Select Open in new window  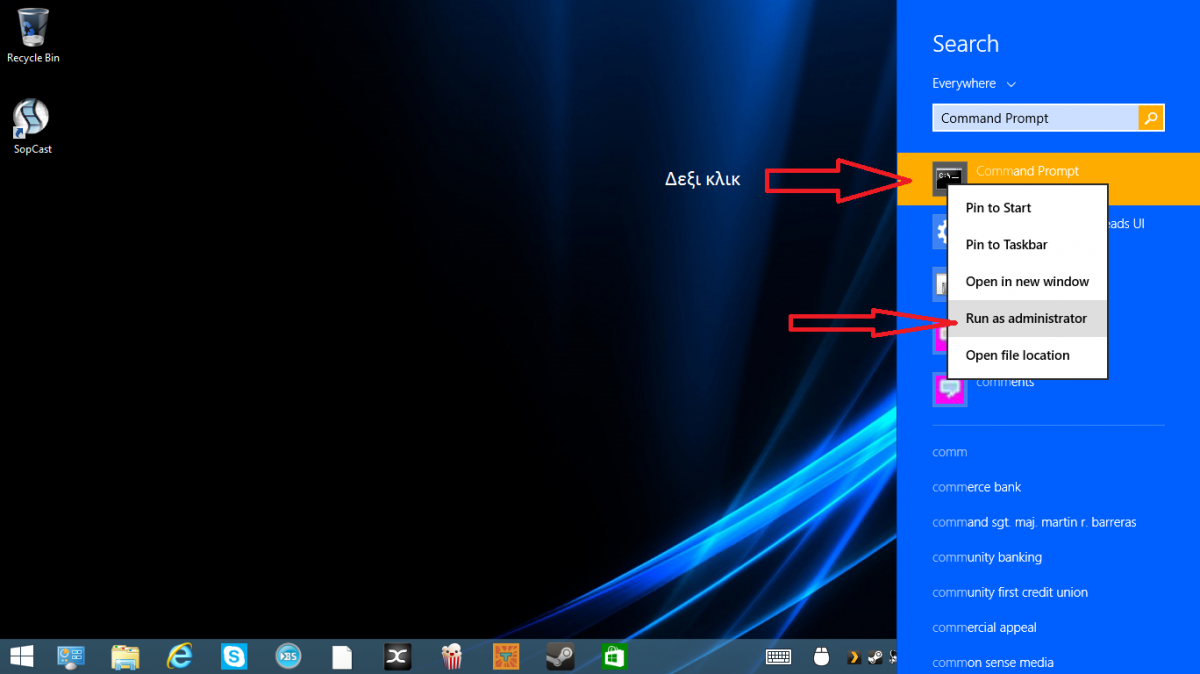[x=1027, y=282]
